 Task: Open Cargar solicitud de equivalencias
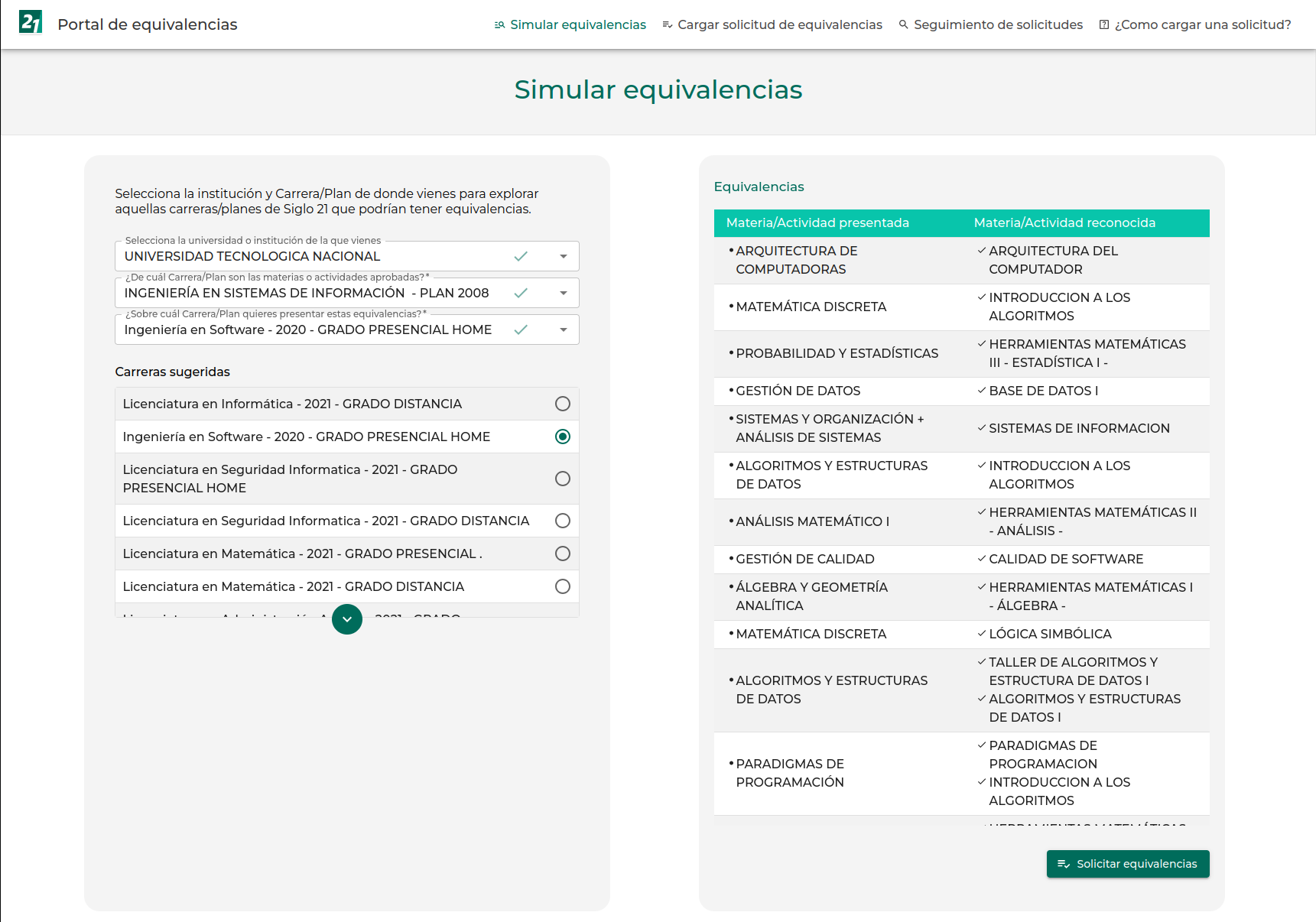(772, 24)
